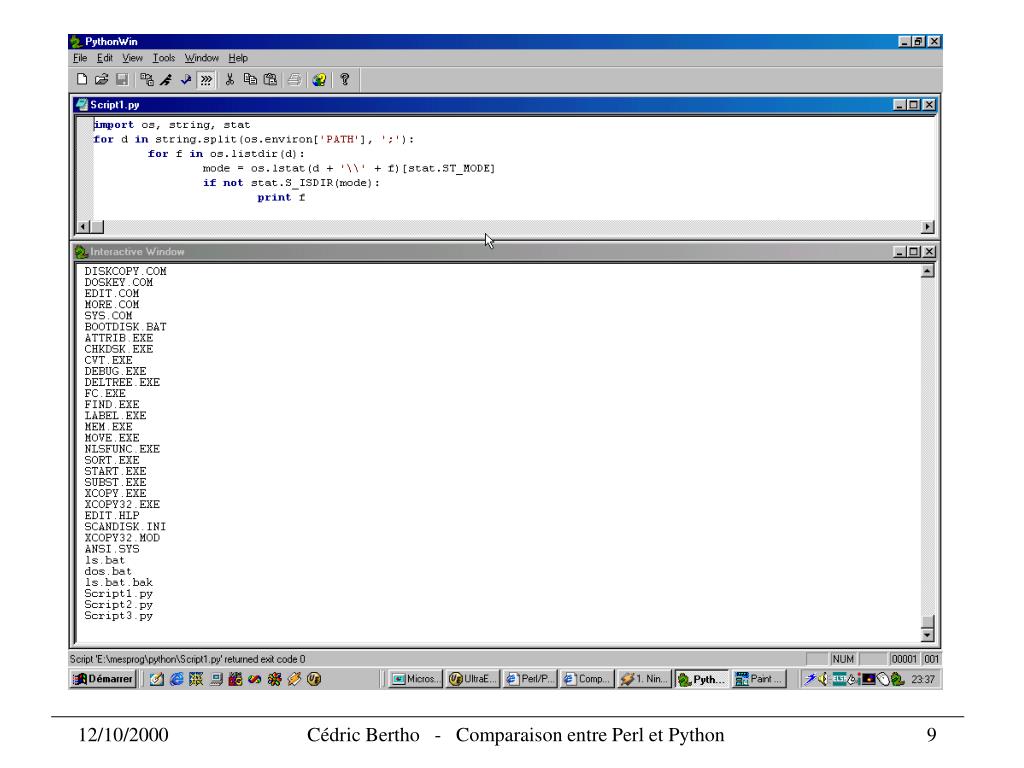
Task: Switch to the 1. Nin... taskbar button
Action: [644, 679]
